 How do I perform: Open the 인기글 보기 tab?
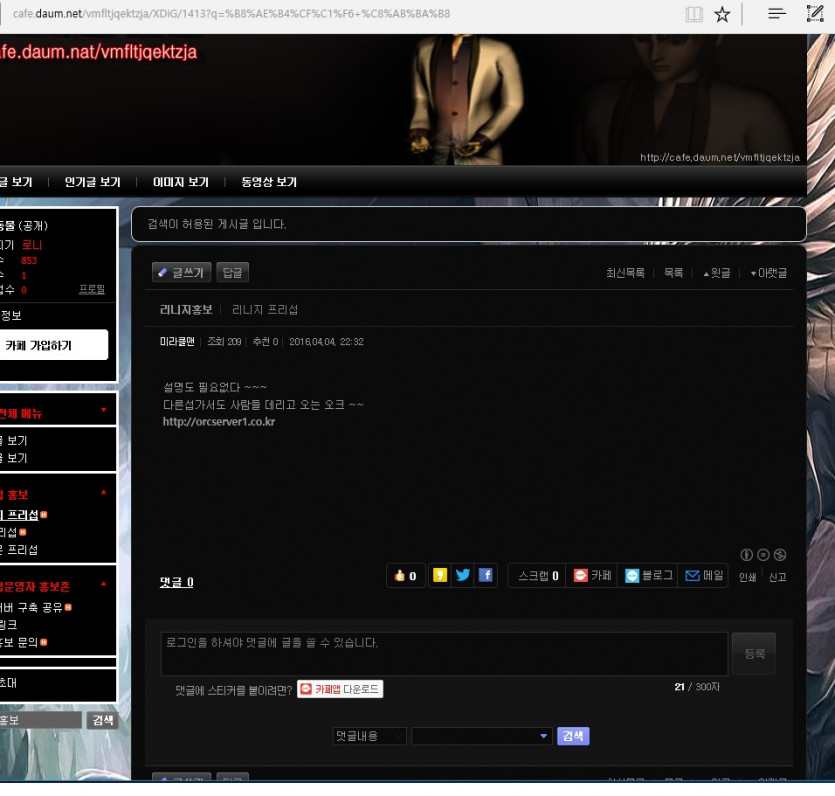pos(92,182)
